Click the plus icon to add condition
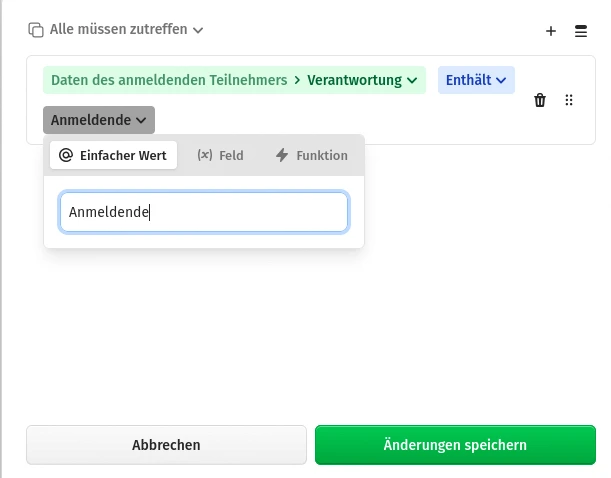 click(x=551, y=31)
